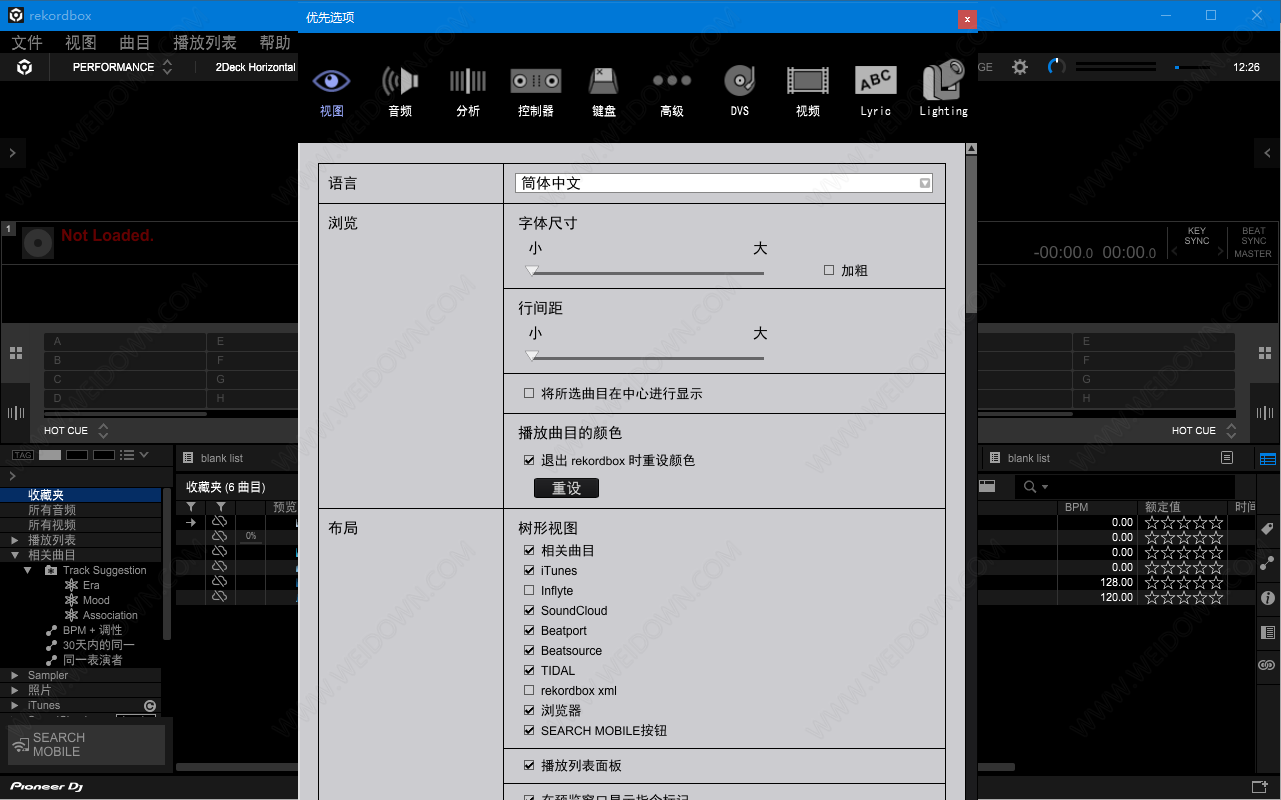Screen dimensions: 1281x800
Task: Uncheck the Beatsource tree view checkbox
Action: (x=529, y=651)
